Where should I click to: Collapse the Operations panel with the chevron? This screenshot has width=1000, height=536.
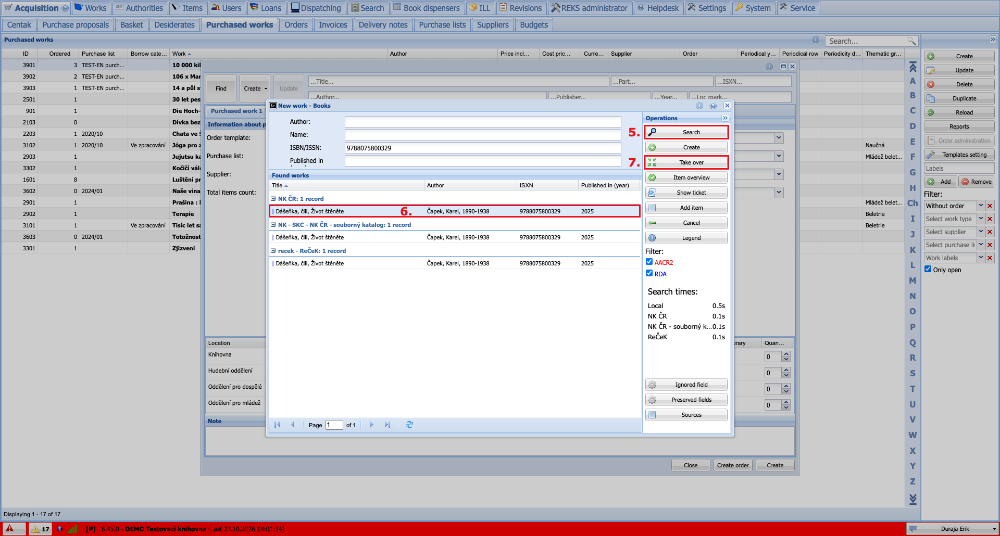[724, 119]
